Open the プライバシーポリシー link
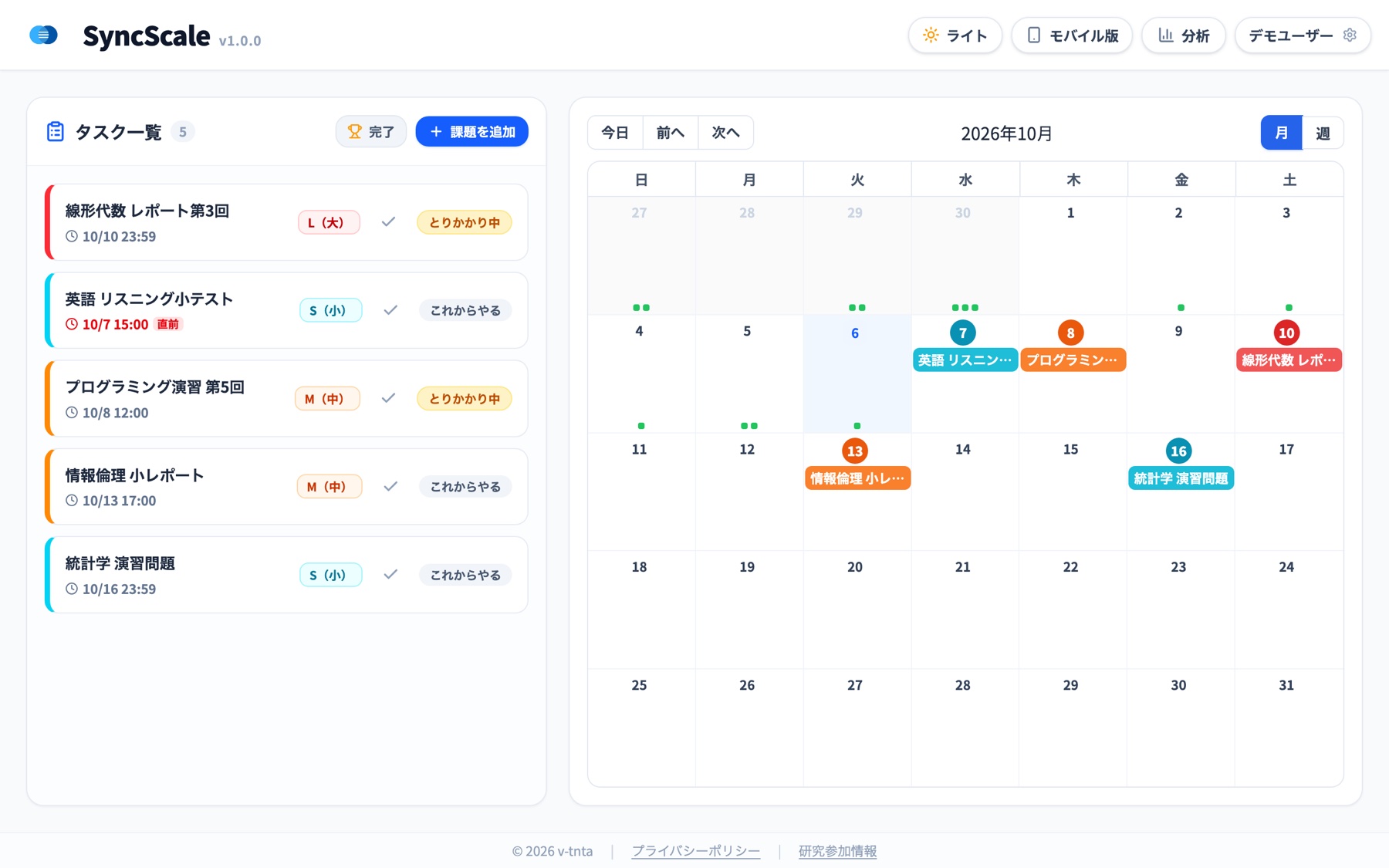 696,851
